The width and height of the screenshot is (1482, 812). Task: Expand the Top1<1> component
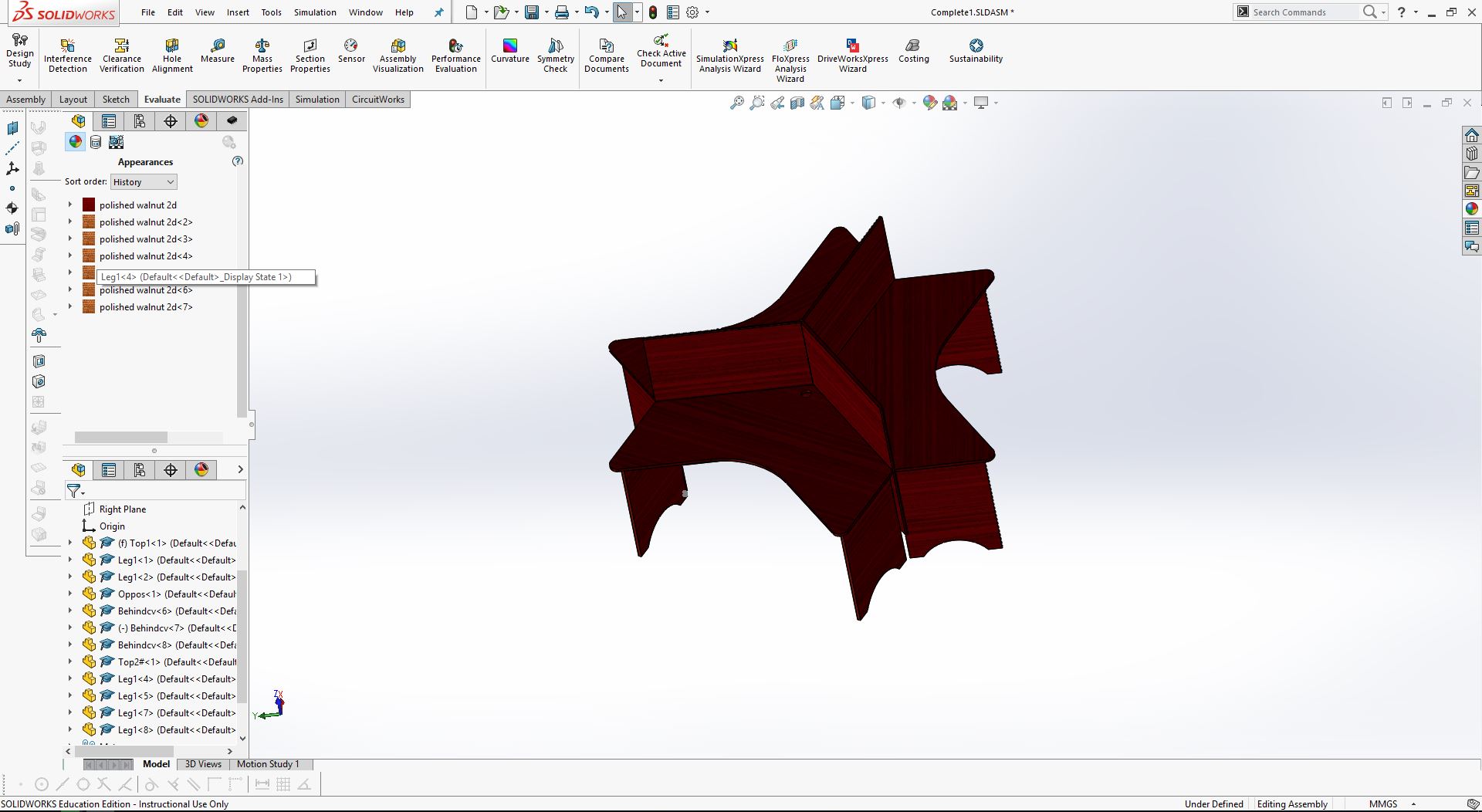pos(70,543)
